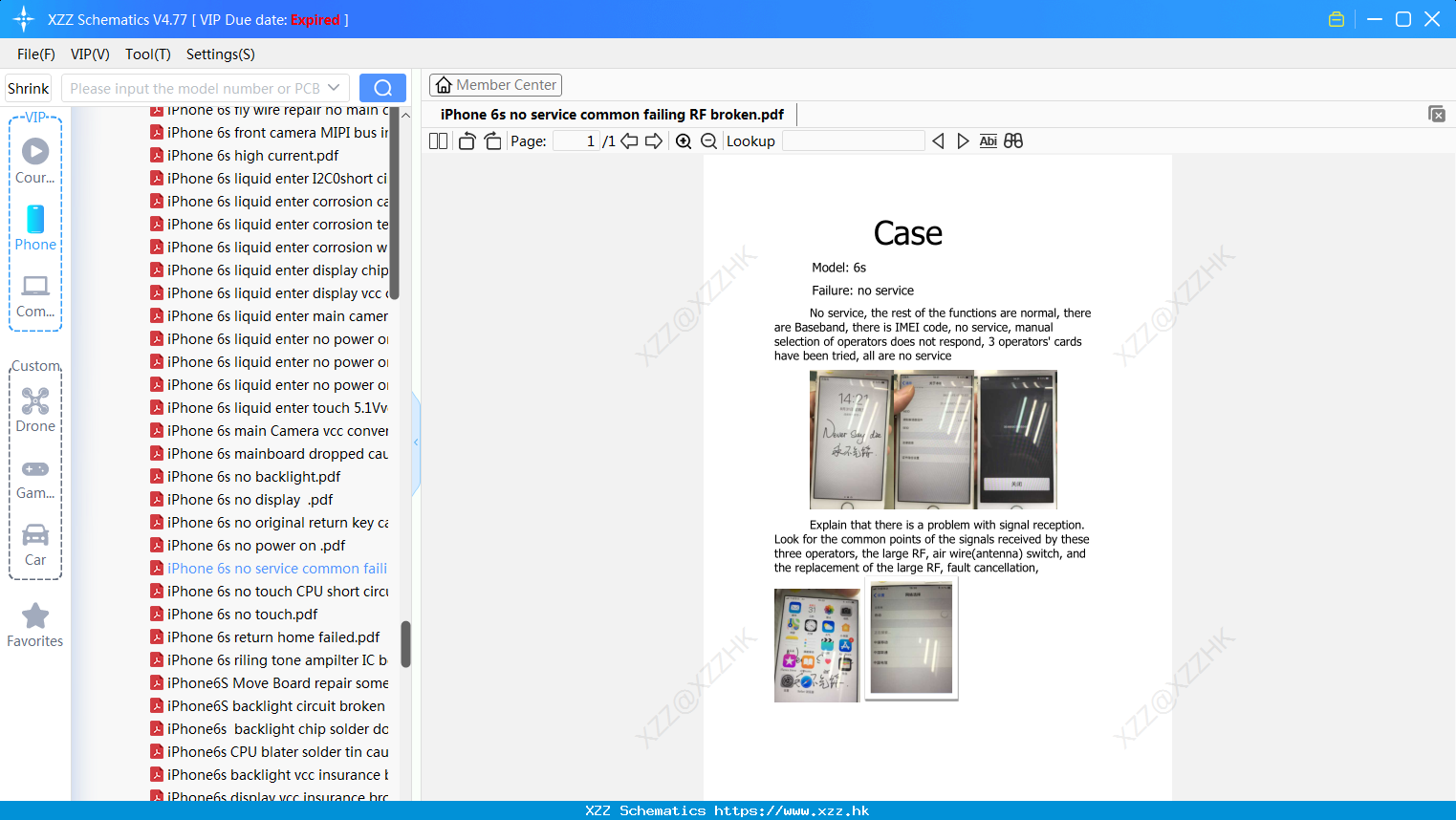Open the Game console sidebar category
The height and width of the screenshot is (820, 1456).
click(x=35, y=480)
